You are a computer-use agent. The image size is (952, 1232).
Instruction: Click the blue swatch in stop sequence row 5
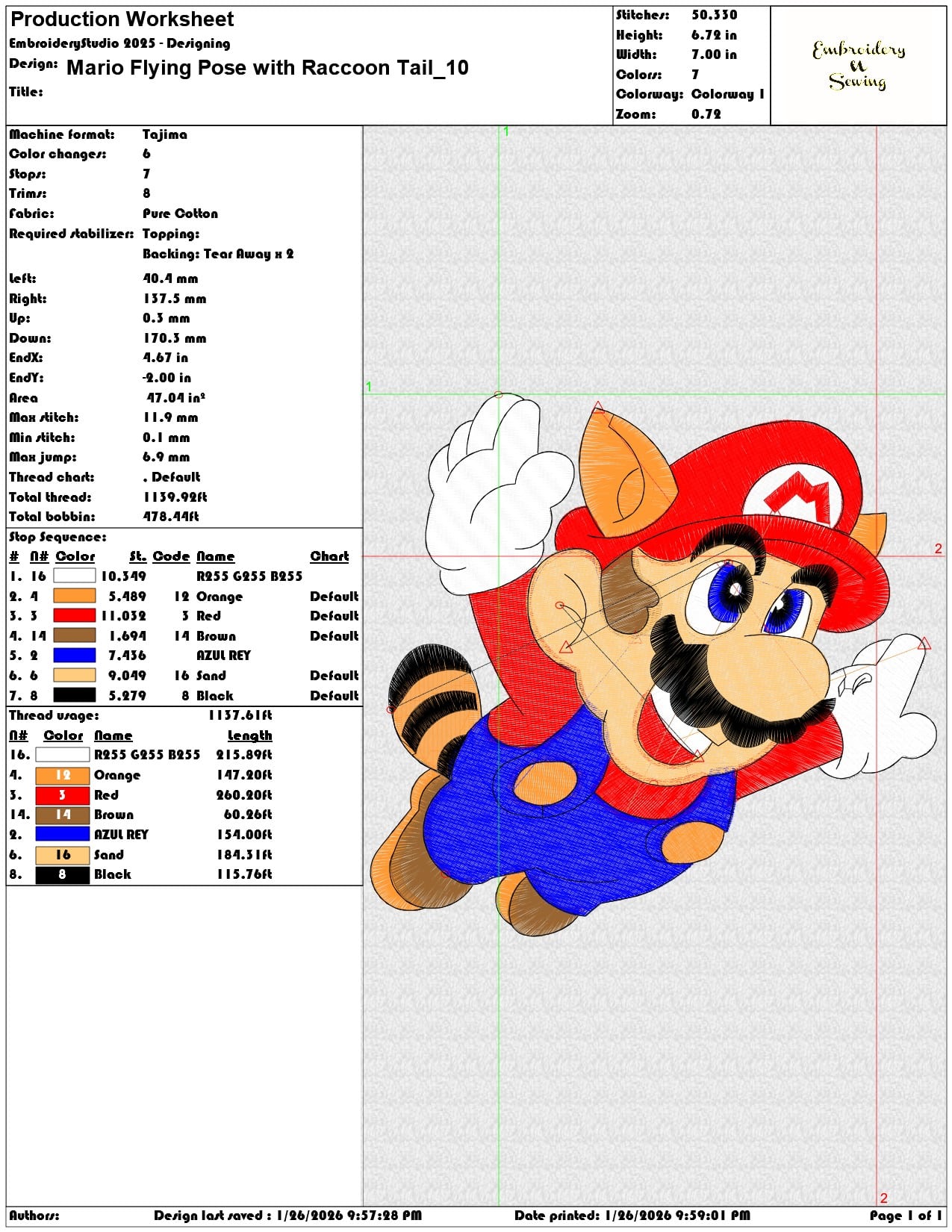pos(75,655)
